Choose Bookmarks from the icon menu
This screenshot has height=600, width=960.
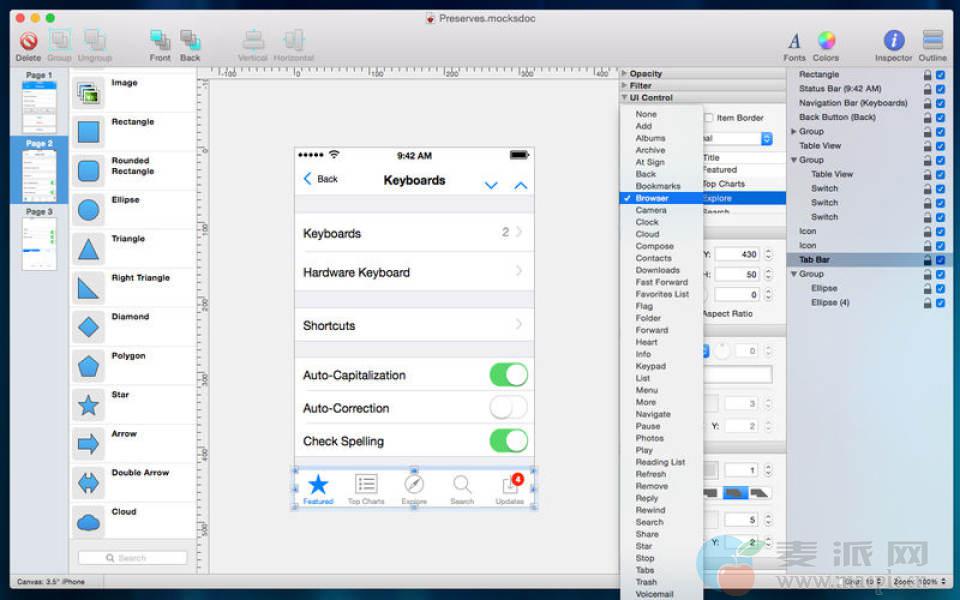pyautogui.click(x=658, y=186)
